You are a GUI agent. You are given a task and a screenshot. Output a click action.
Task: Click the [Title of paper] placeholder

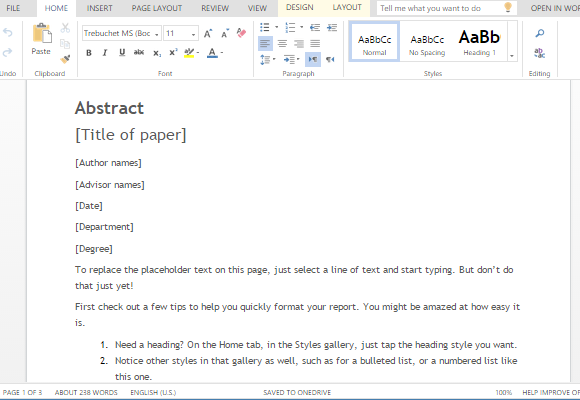(x=131, y=135)
